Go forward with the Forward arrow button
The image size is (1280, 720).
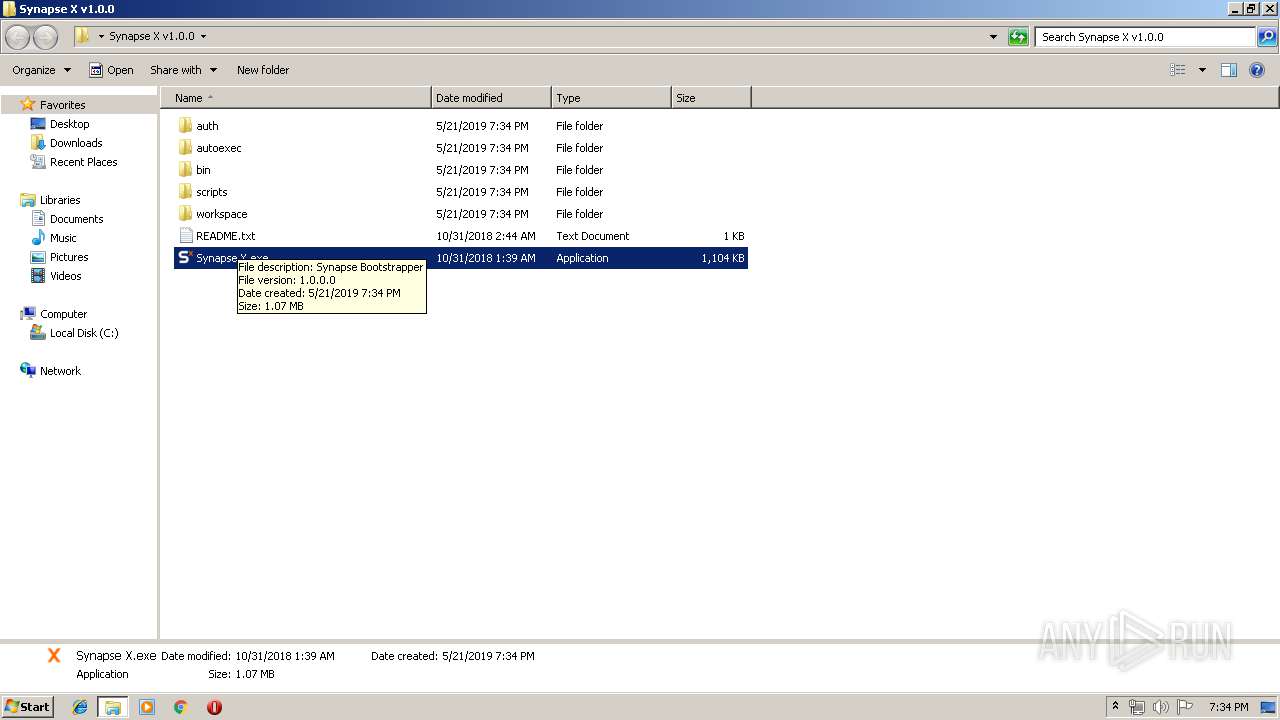tap(46, 37)
